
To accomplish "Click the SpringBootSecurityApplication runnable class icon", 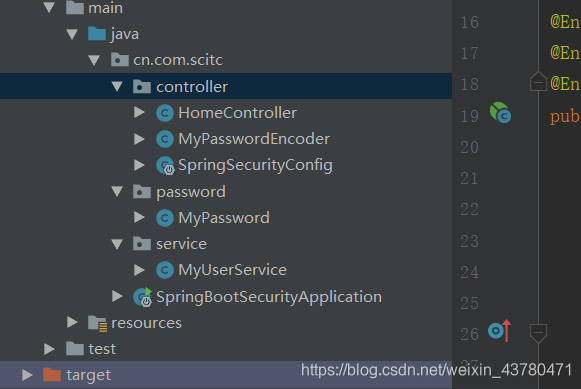I will click(143, 297).
